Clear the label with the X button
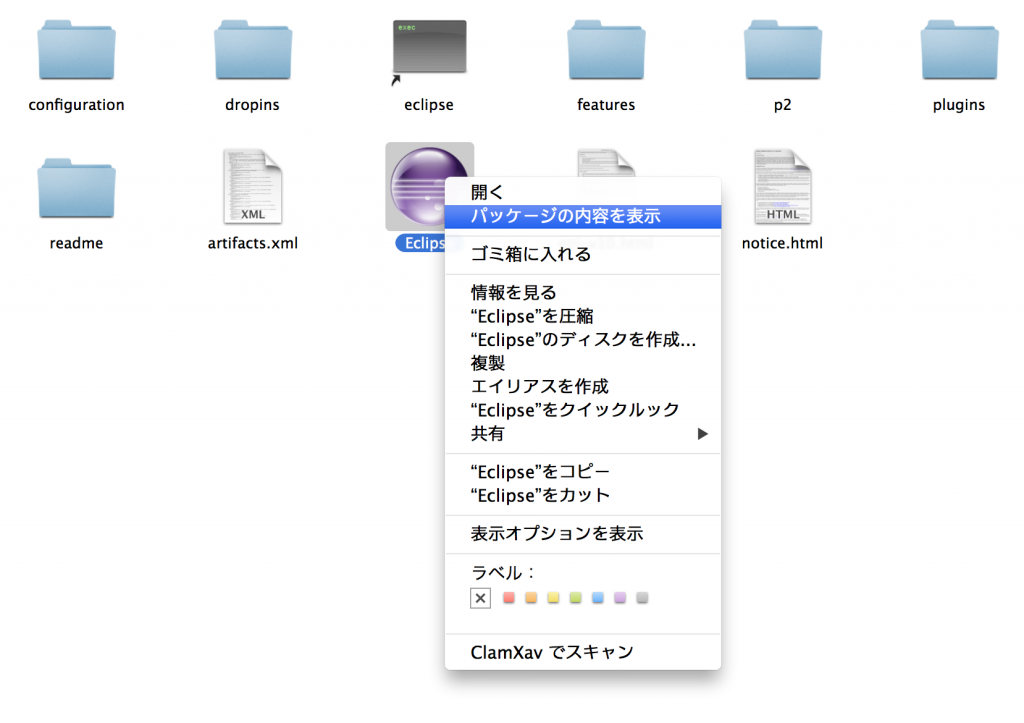 pyautogui.click(x=480, y=598)
